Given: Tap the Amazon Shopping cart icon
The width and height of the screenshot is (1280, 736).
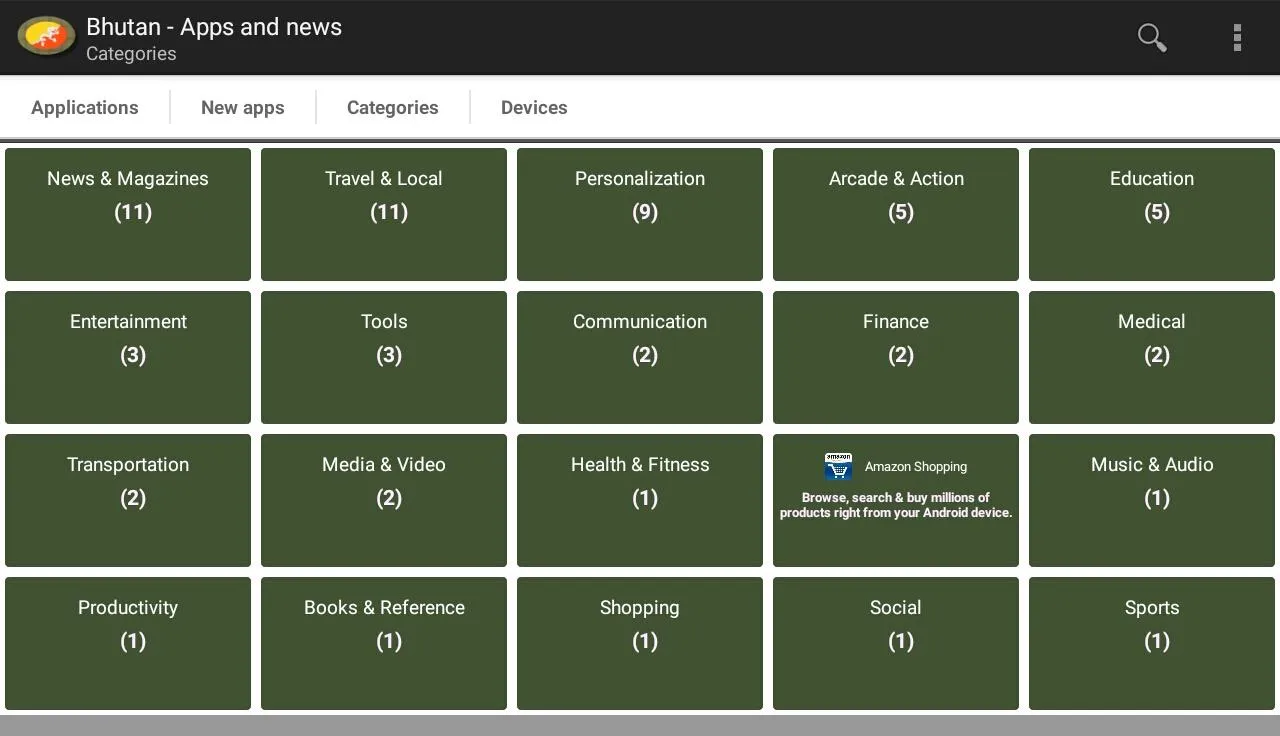Looking at the screenshot, I should (838, 466).
